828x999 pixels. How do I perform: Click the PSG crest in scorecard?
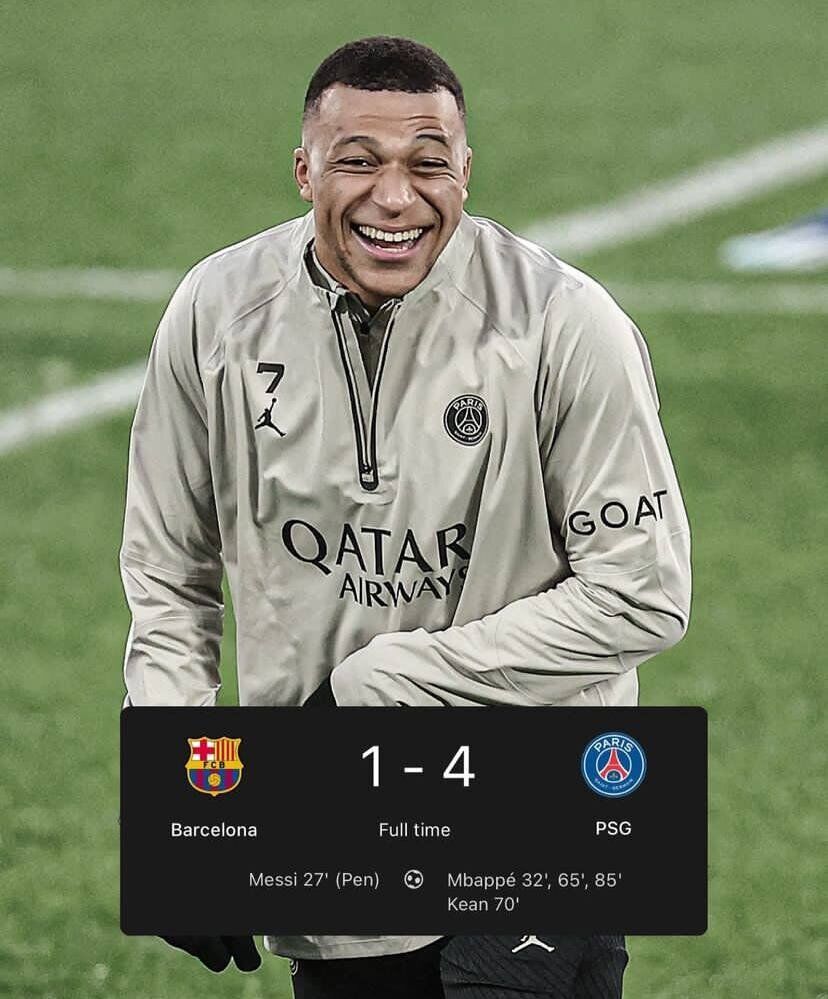[613, 765]
